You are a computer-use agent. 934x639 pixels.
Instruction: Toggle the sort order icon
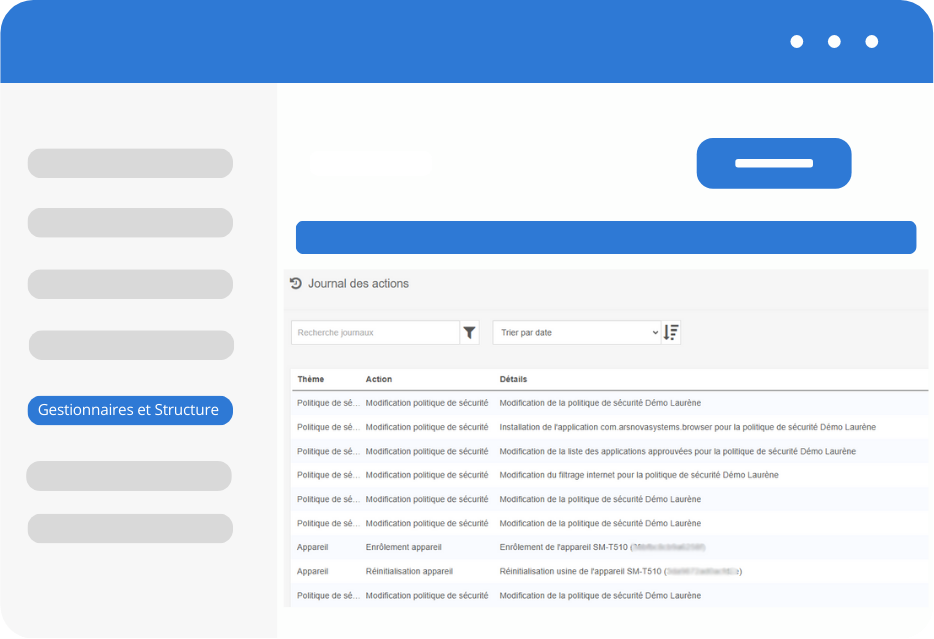point(671,333)
